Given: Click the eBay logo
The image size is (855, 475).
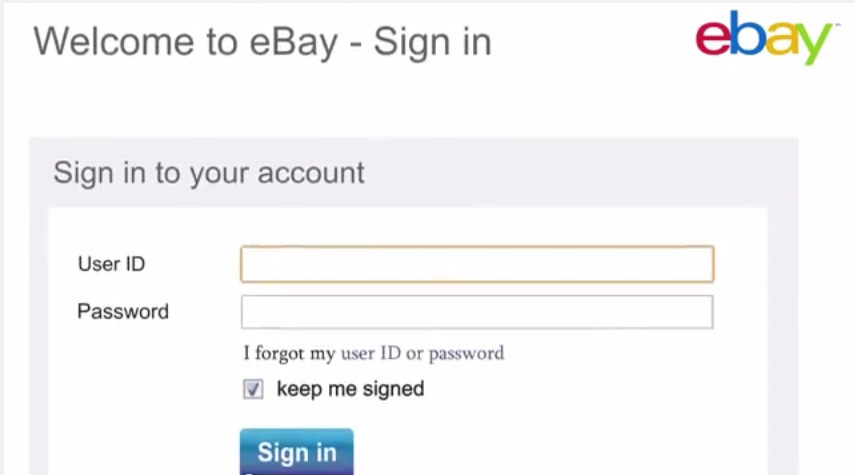Looking at the screenshot, I should (x=764, y=37).
